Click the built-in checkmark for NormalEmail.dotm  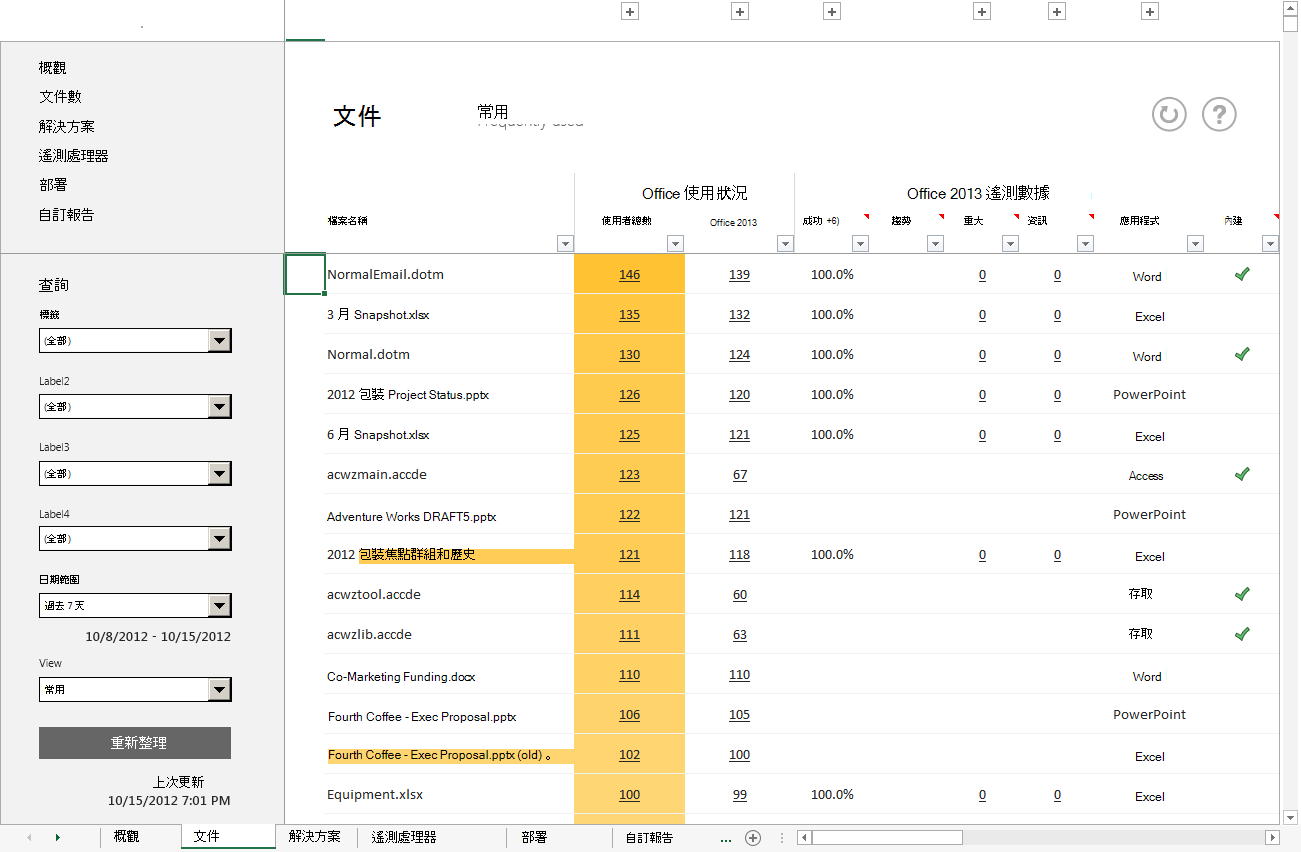coord(1242,273)
